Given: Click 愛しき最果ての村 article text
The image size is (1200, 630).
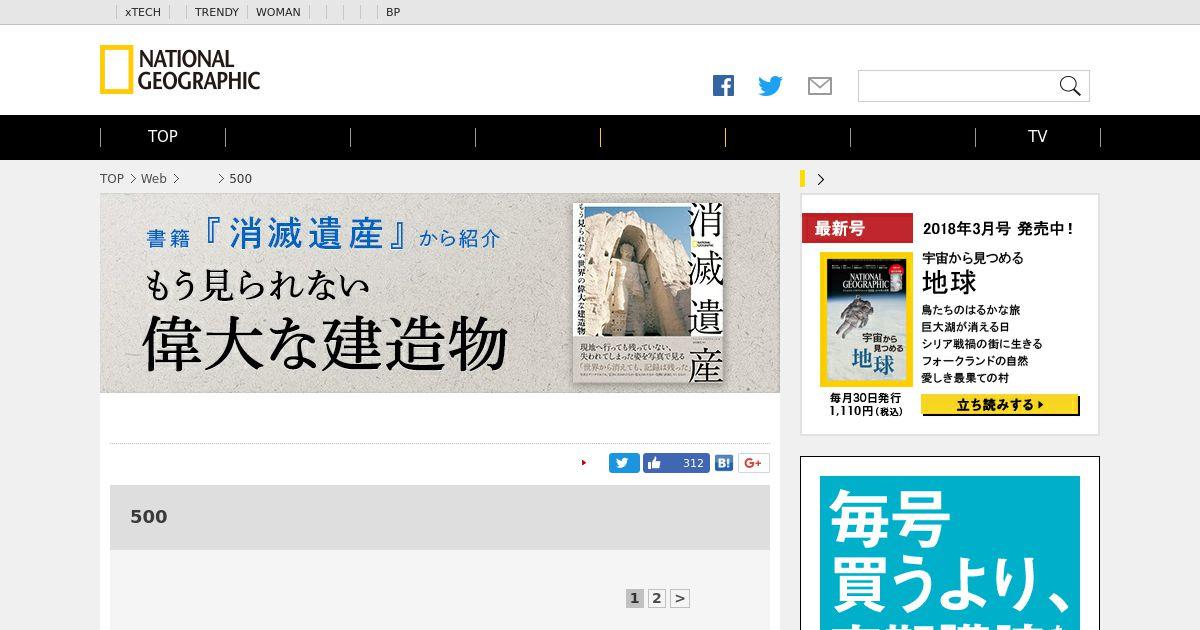Looking at the screenshot, I should coord(965,378).
